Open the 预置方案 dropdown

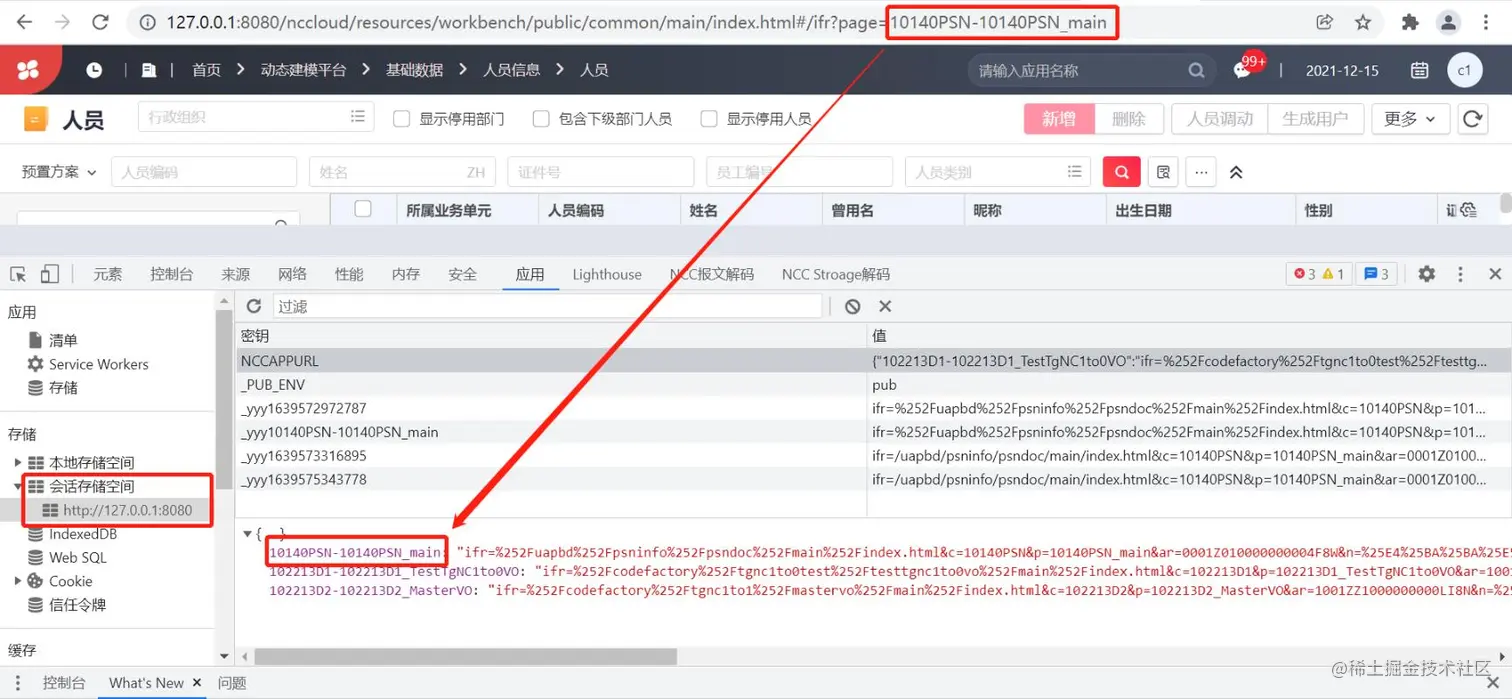click(x=56, y=171)
